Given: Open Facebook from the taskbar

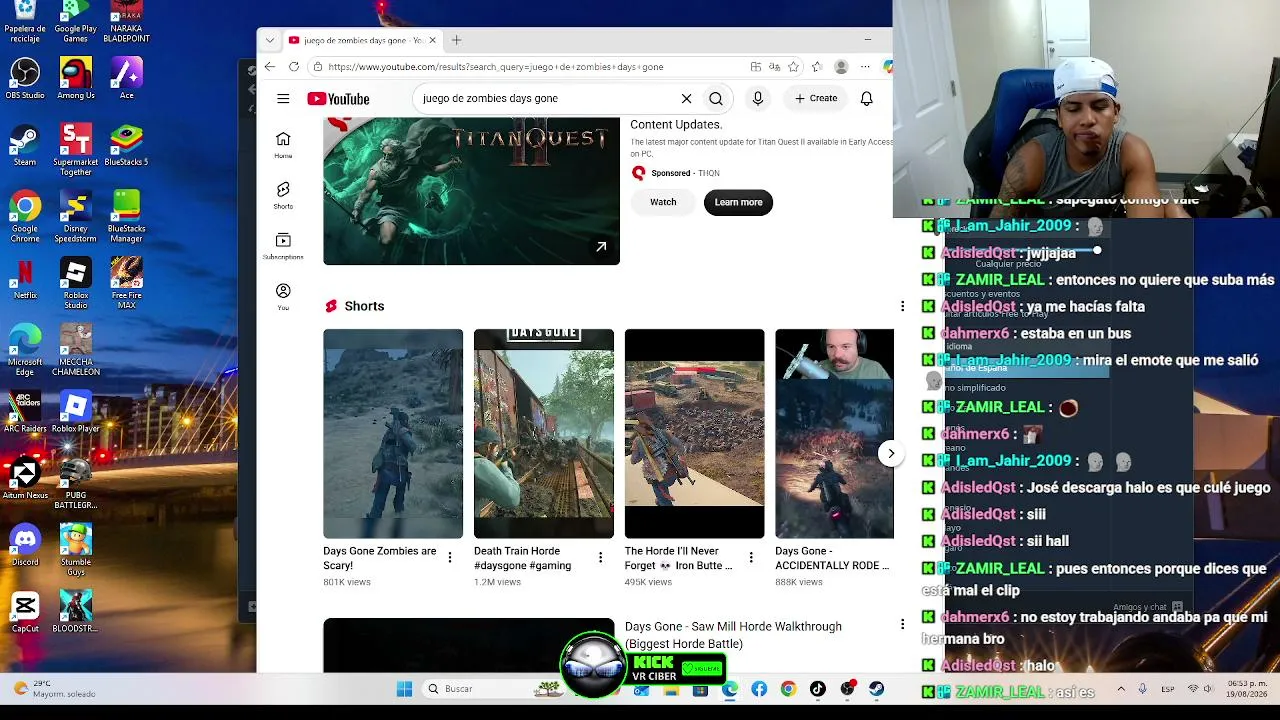Looking at the screenshot, I should tap(759, 689).
